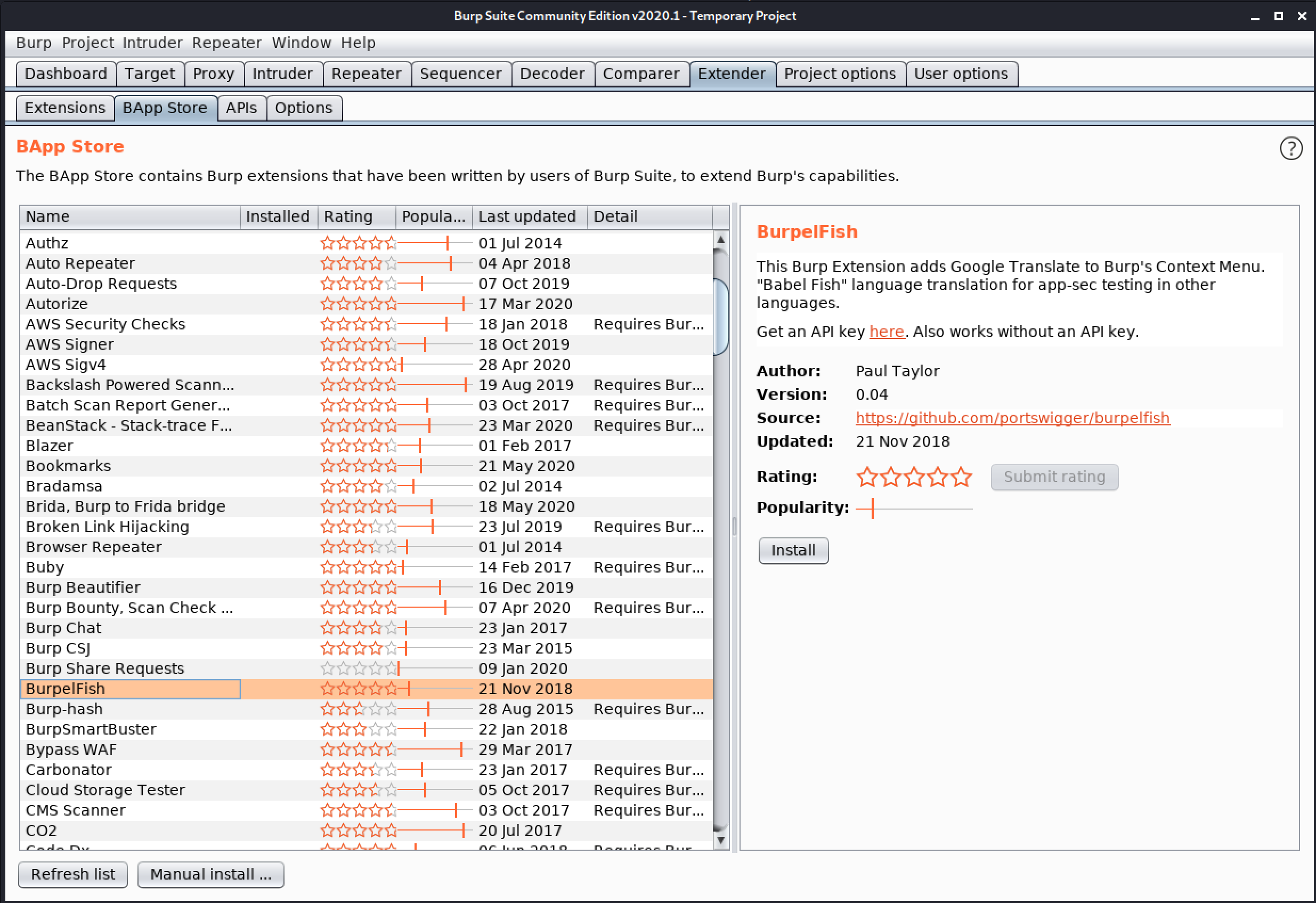
Task: Click the scrollbar down arrow in extension list
Action: click(x=720, y=840)
